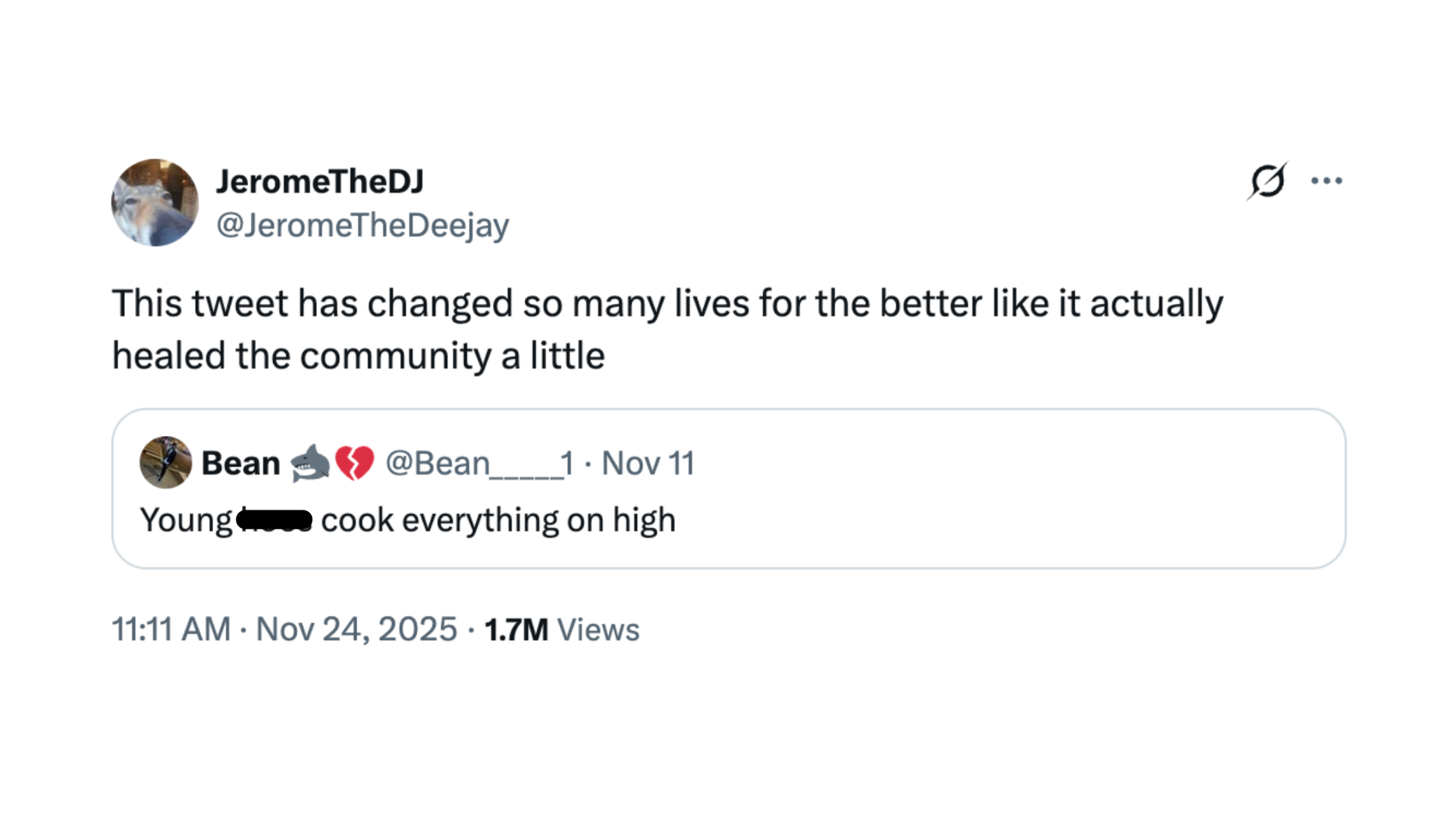
Task: Click the broken heart emoji next to Bean
Action: coord(353,463)
